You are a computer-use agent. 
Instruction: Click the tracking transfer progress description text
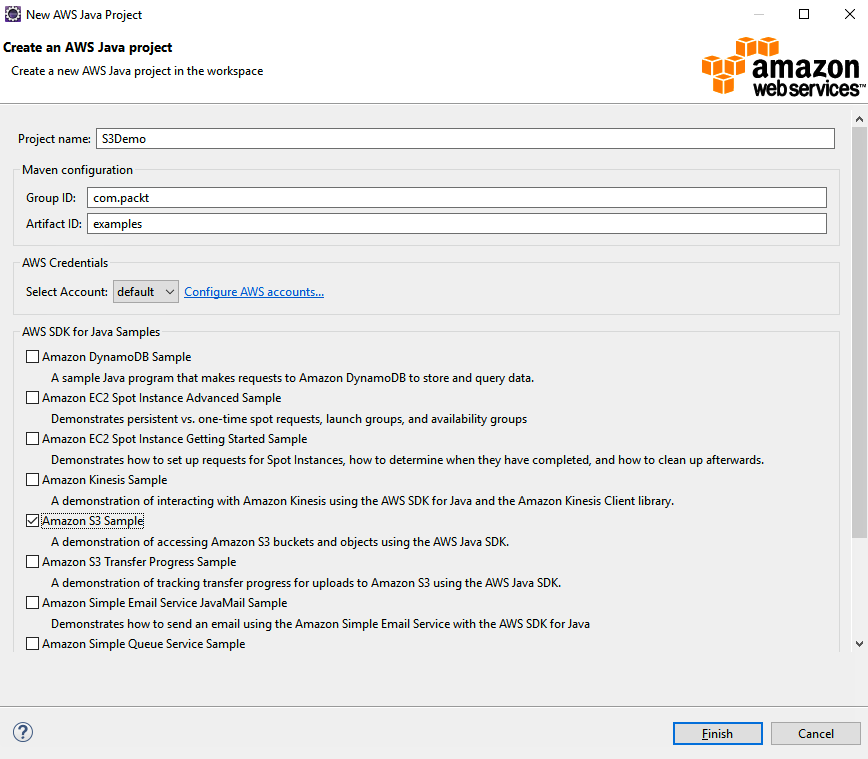click(x=306, y=582)
